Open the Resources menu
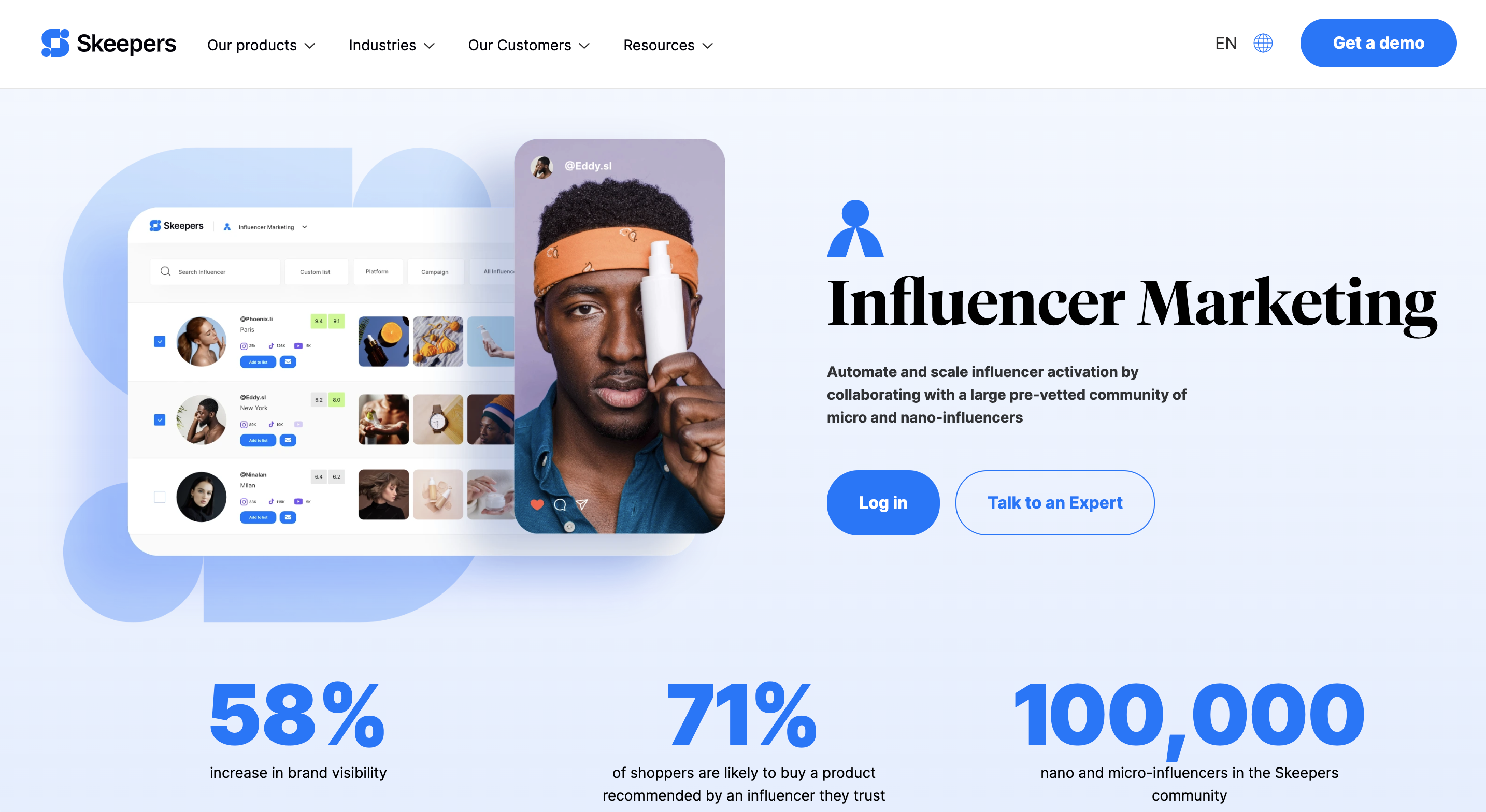 tap(669, 44)
